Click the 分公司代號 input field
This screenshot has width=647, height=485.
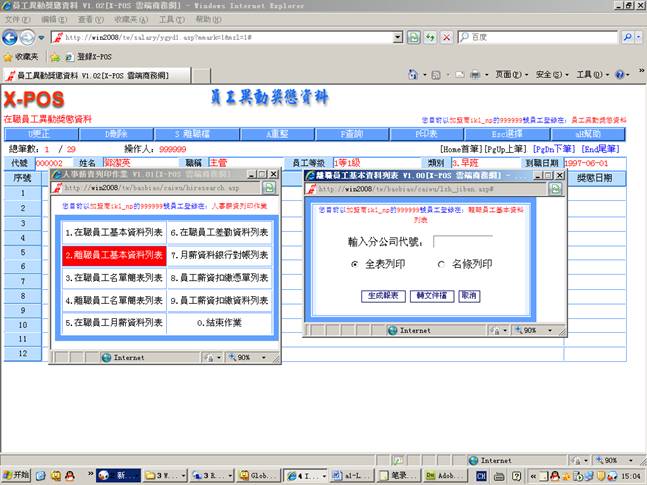tap(462, 242)
